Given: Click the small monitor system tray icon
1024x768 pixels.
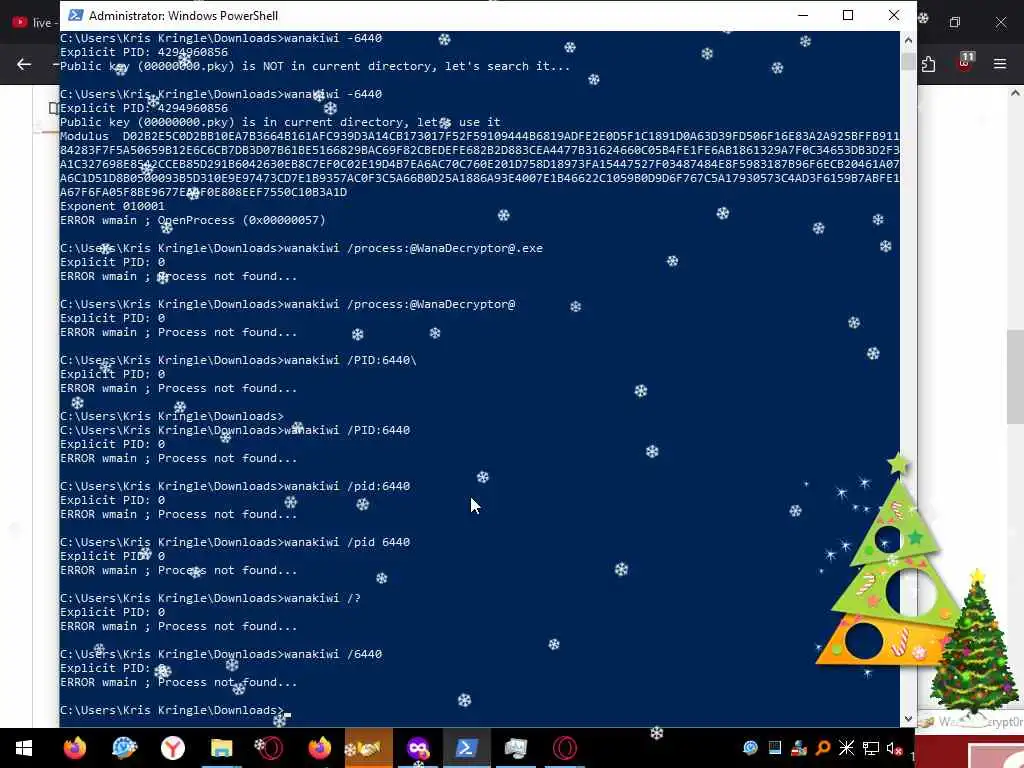Looking at the screenshot, I should pyautogui.click(x=775, y=748).
